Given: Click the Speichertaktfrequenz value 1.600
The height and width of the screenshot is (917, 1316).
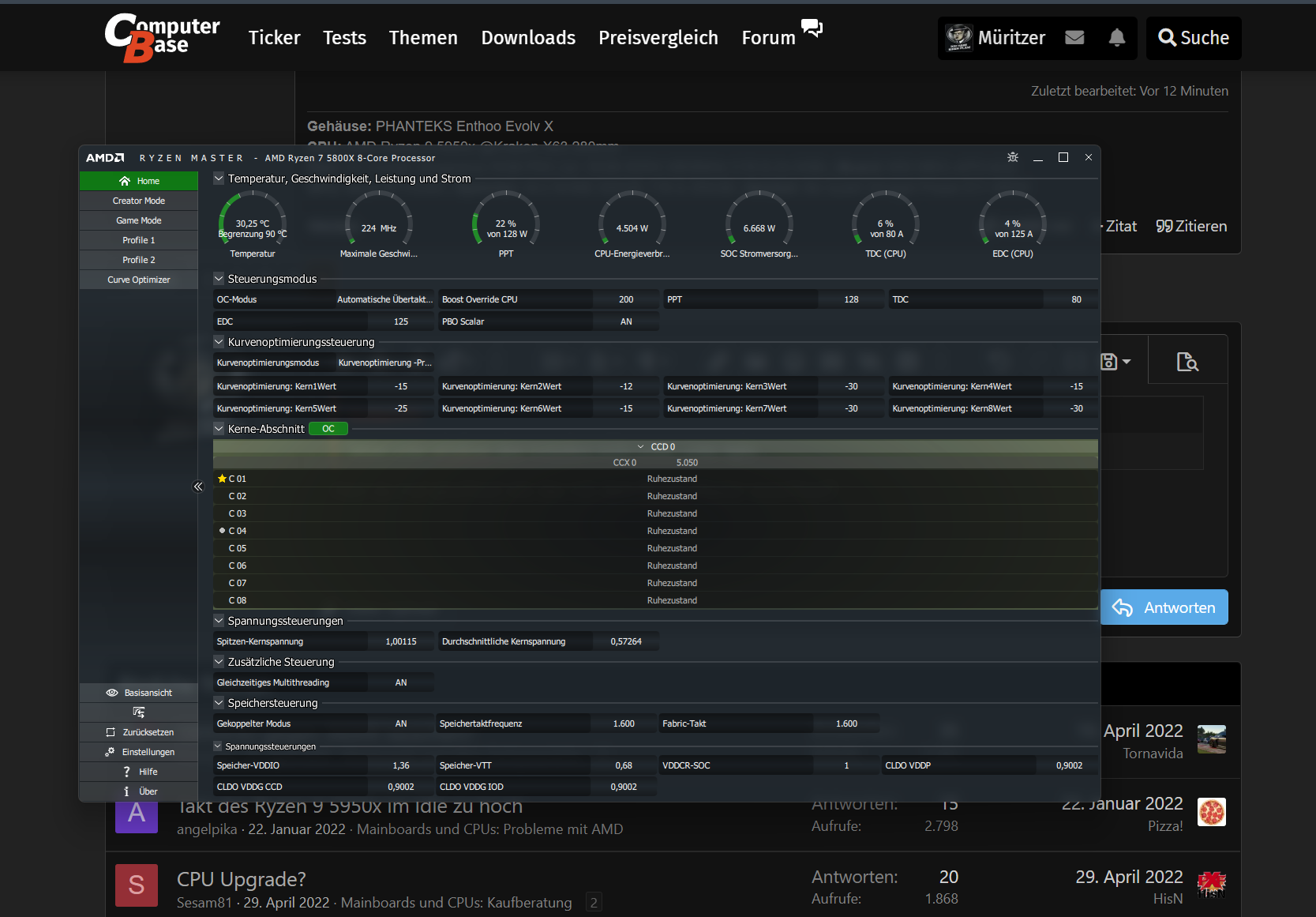Looking at the screenshot, I should pos(624,723).
